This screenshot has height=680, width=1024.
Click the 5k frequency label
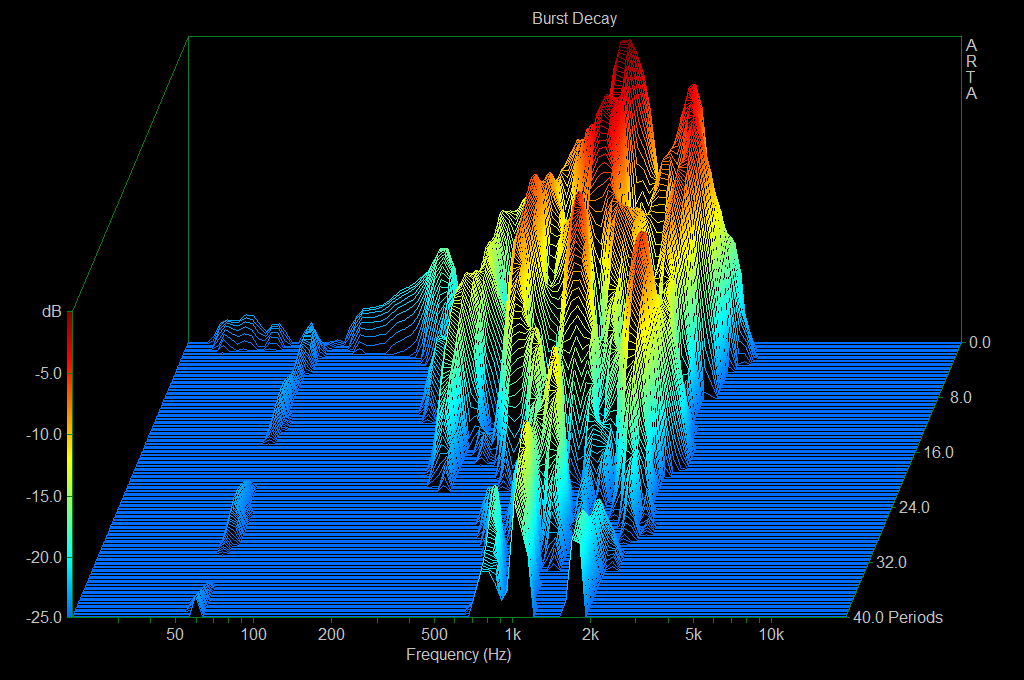pyautogui.click(x=694, y=634)
